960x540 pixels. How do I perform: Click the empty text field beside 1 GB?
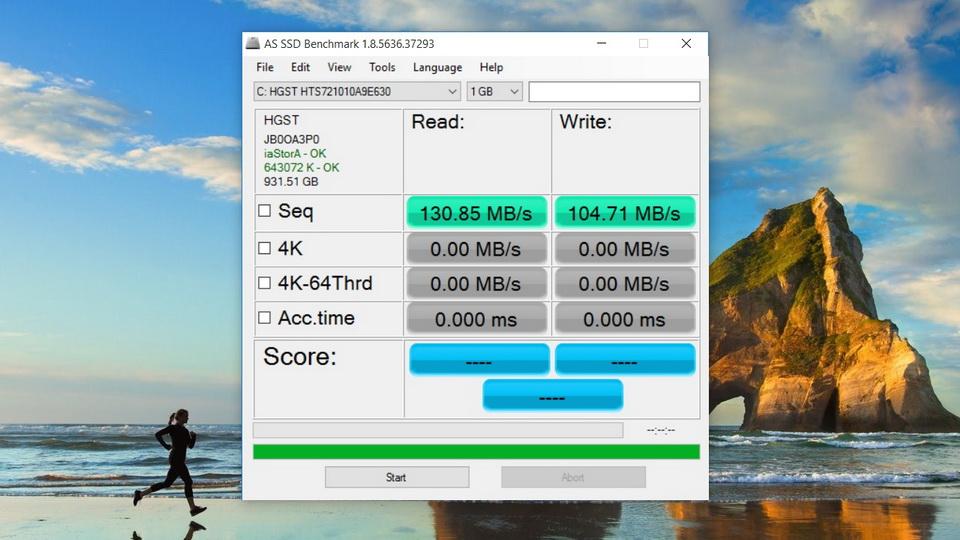pyautogui.click(x=614, y=92)
